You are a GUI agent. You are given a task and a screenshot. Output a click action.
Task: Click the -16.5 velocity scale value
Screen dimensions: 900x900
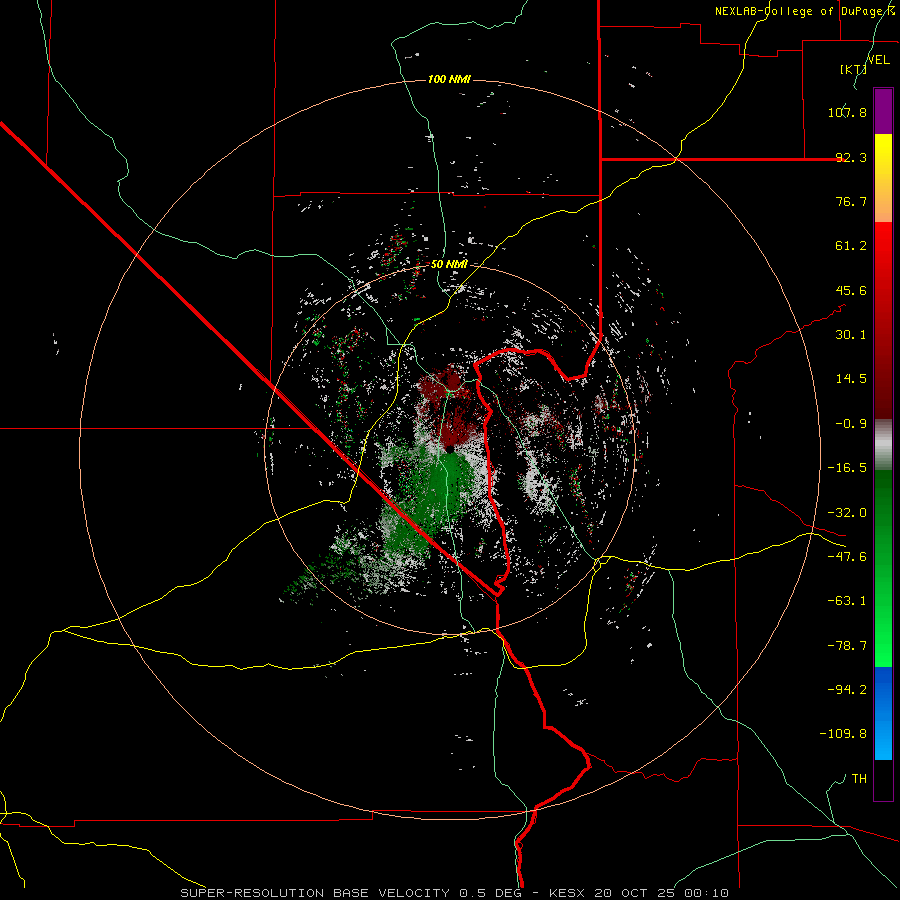click(x=847, y=468)
